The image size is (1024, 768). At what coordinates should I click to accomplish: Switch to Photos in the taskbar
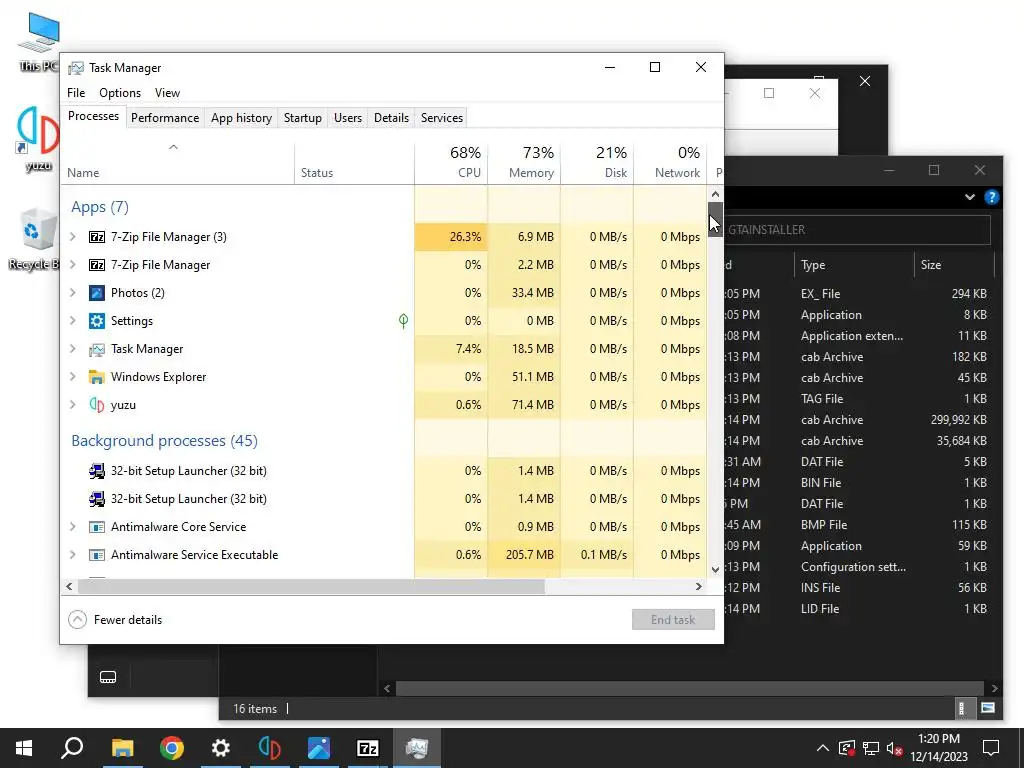coord(319,748)
